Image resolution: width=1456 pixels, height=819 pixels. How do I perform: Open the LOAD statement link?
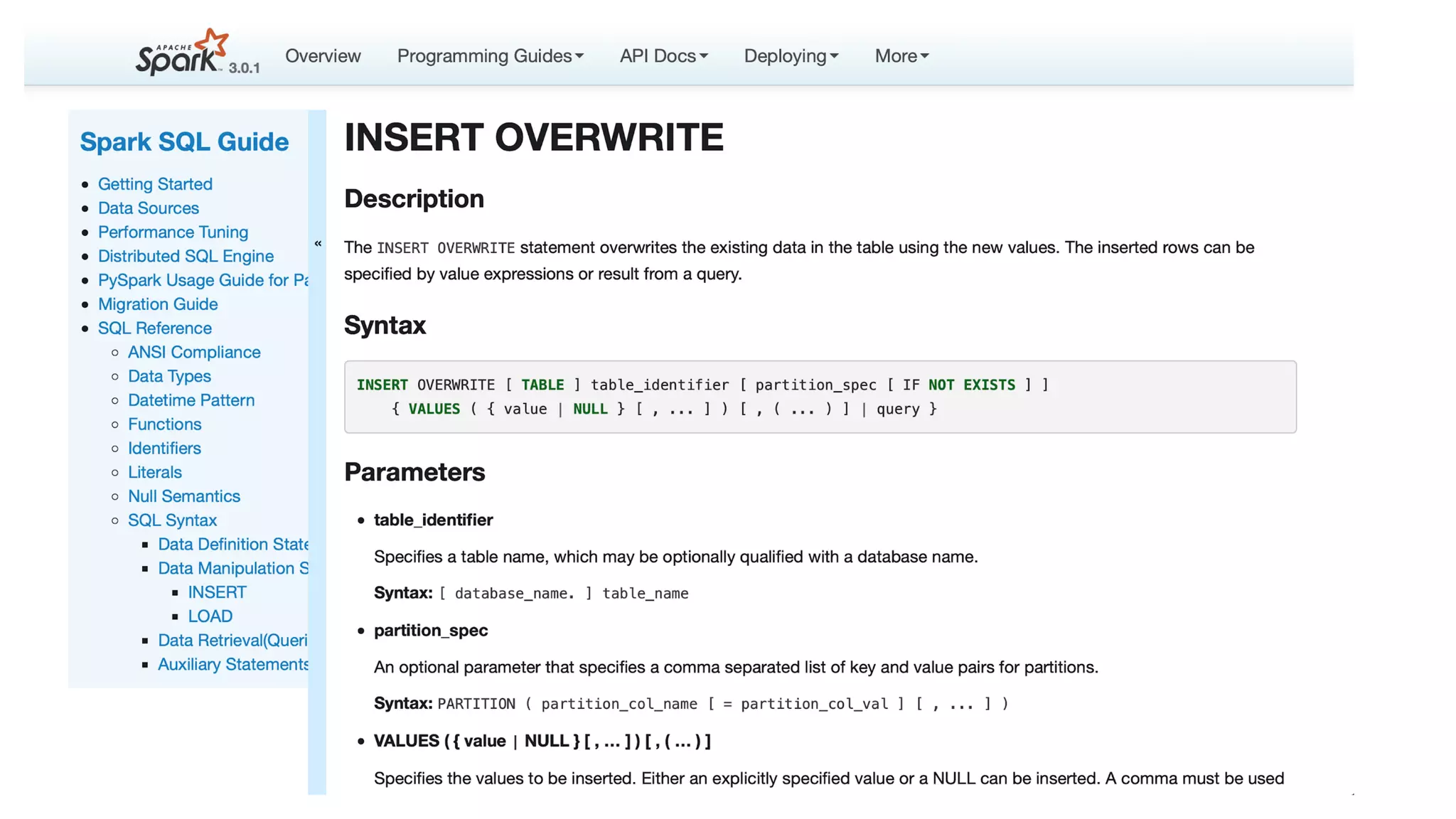coord(210,616)
